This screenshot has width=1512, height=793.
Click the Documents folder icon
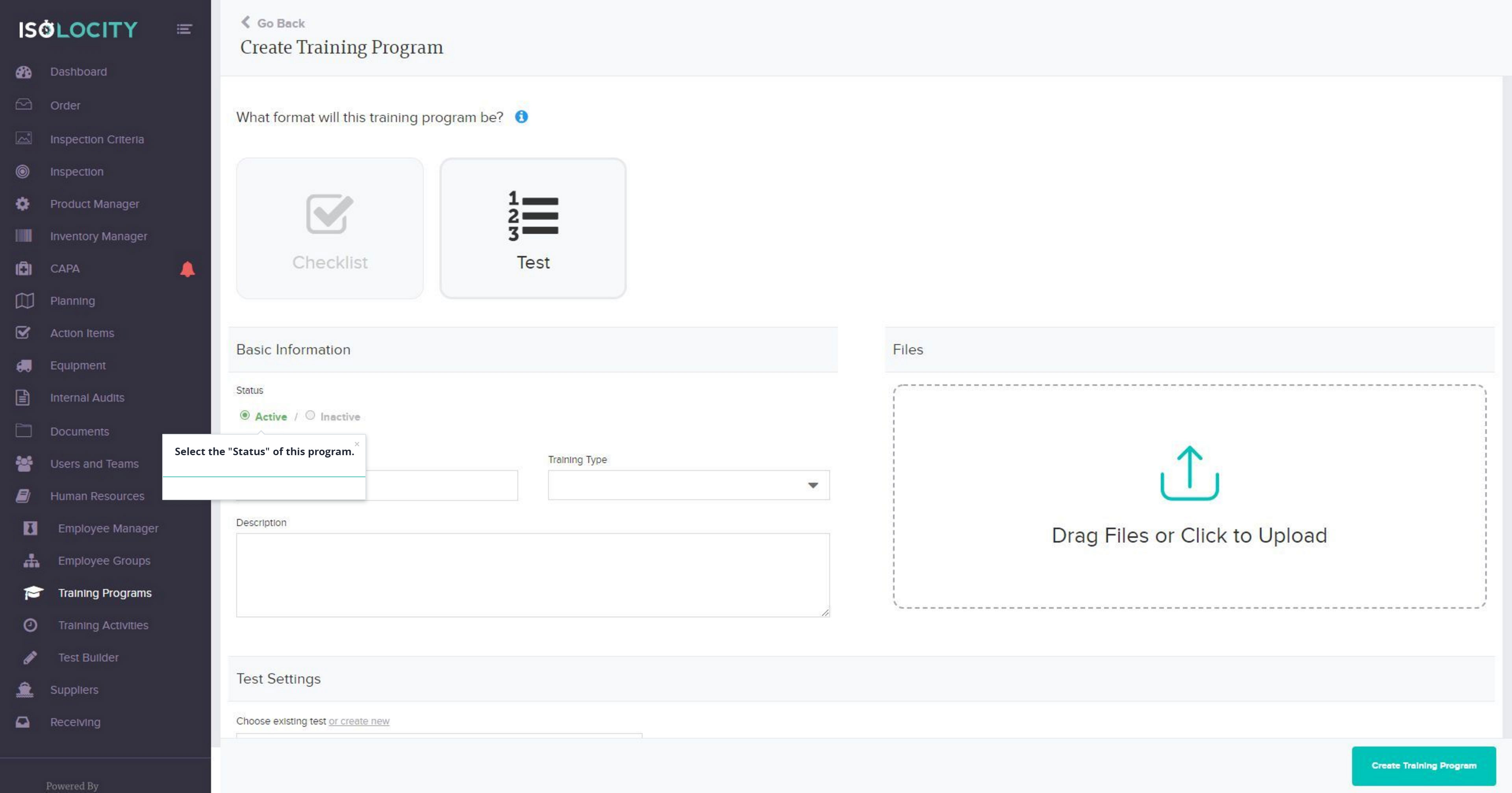click(x=24, y=430)
